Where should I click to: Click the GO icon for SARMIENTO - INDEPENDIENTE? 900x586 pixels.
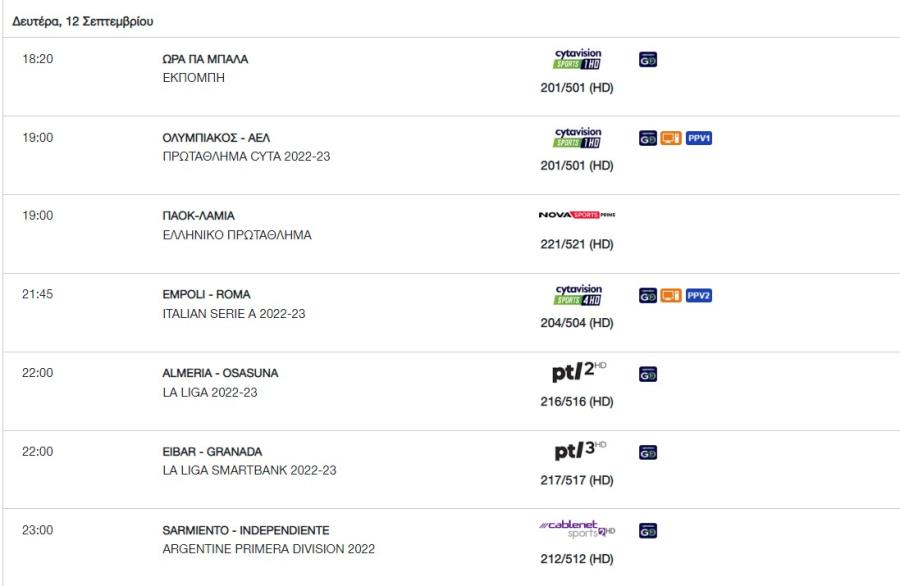point(647,531)
